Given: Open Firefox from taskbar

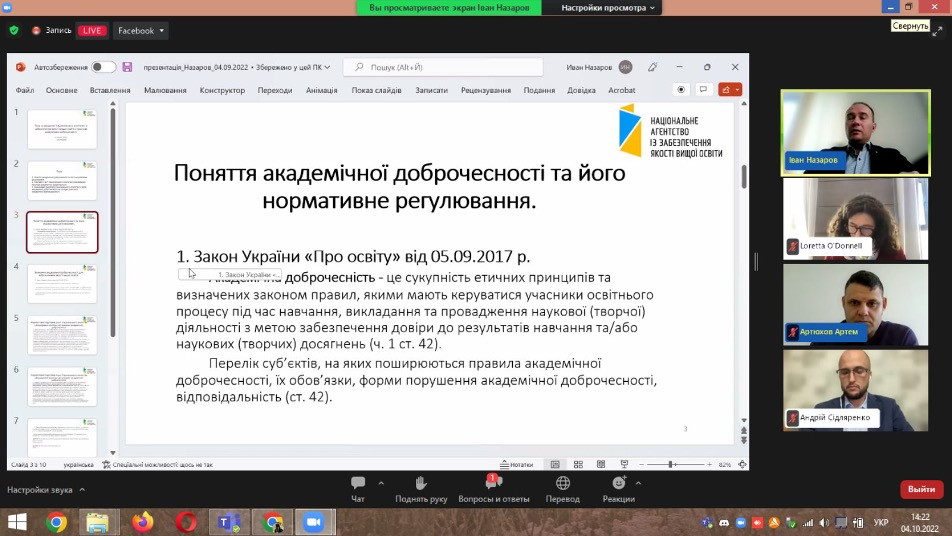Looking at the screenshot, I should pos(143,522).
